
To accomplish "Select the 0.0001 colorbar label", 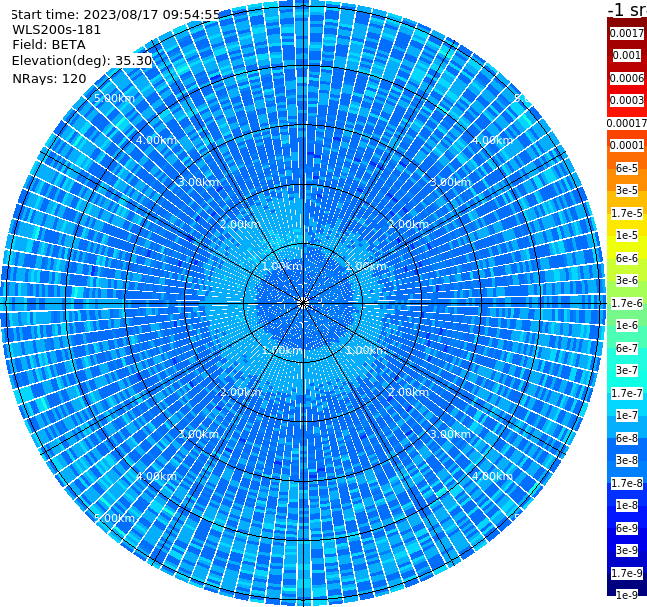I will pos(627,145).
